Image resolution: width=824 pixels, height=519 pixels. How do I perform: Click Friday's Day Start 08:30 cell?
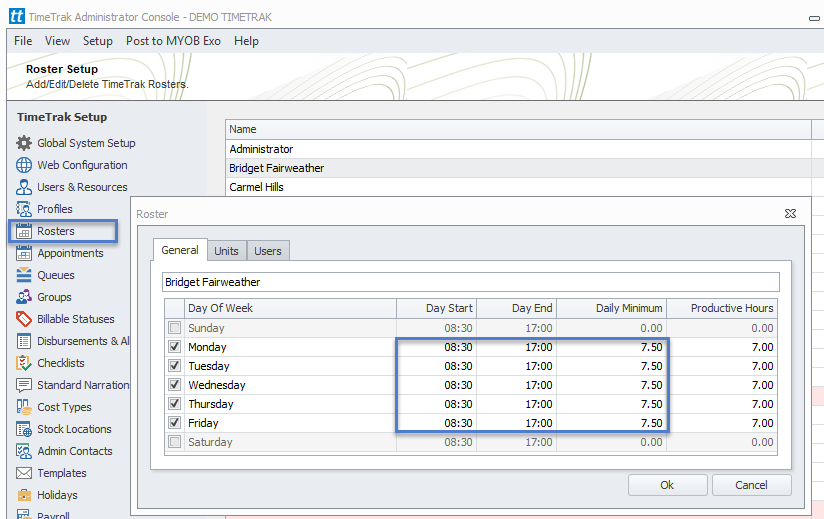pos(437,423)
